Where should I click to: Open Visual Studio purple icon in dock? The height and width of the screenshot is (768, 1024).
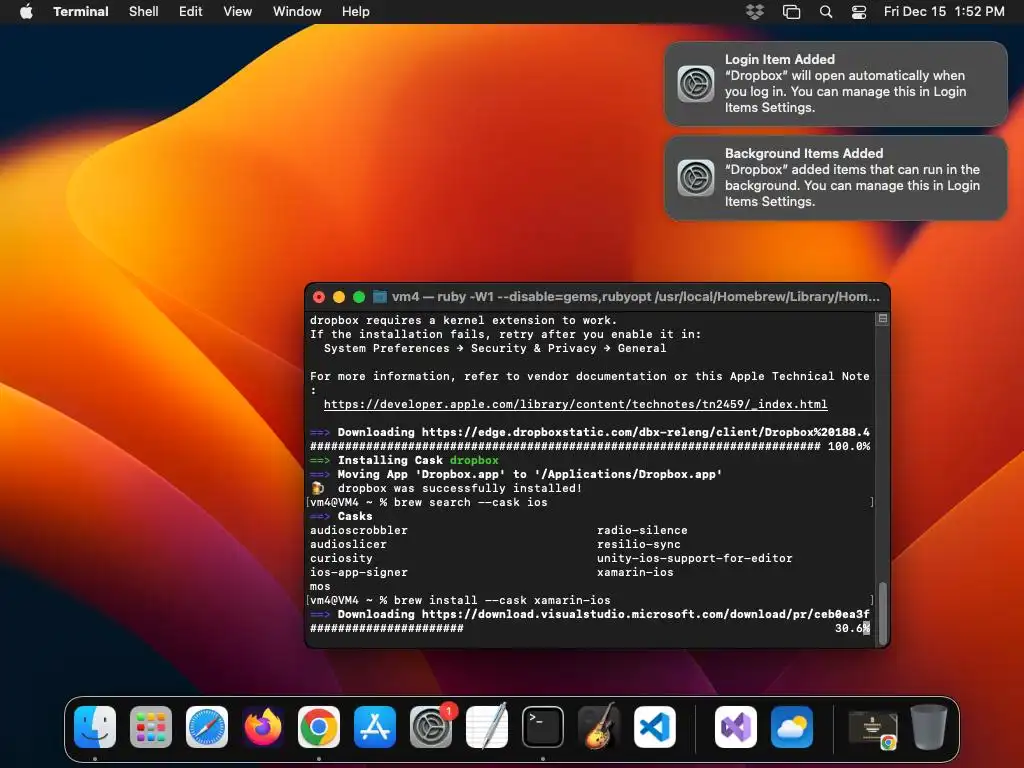coord(736,726)
